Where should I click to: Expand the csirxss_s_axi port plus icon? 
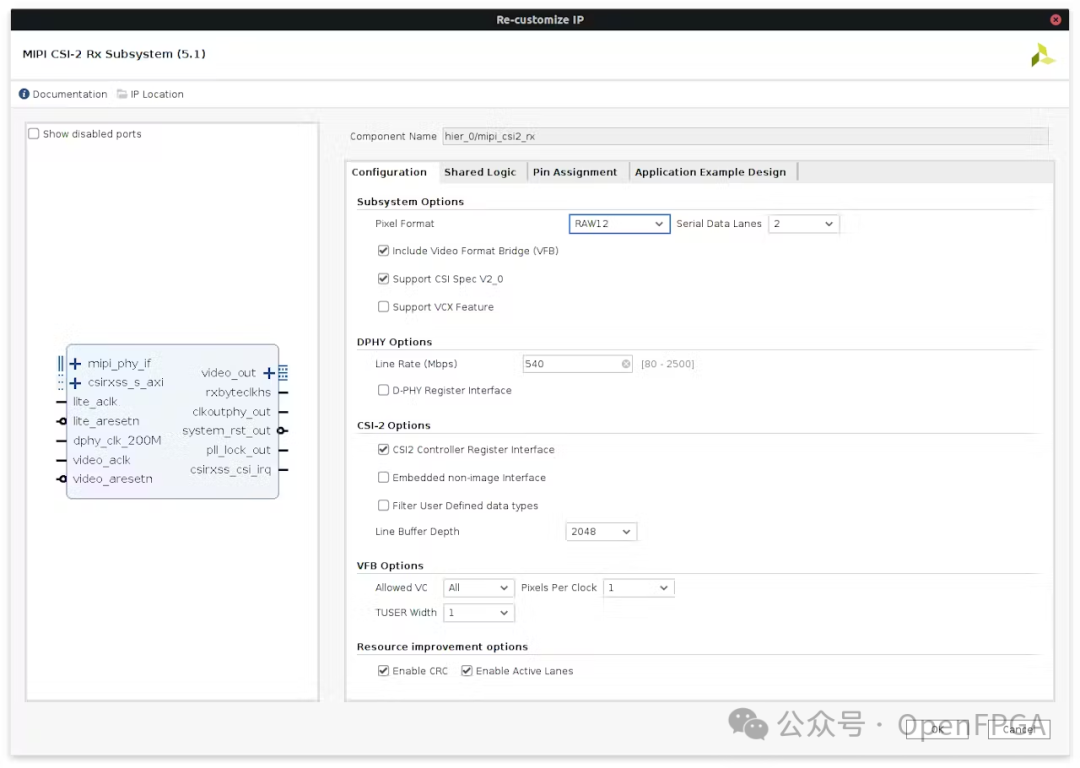click(x=75, y=383)
